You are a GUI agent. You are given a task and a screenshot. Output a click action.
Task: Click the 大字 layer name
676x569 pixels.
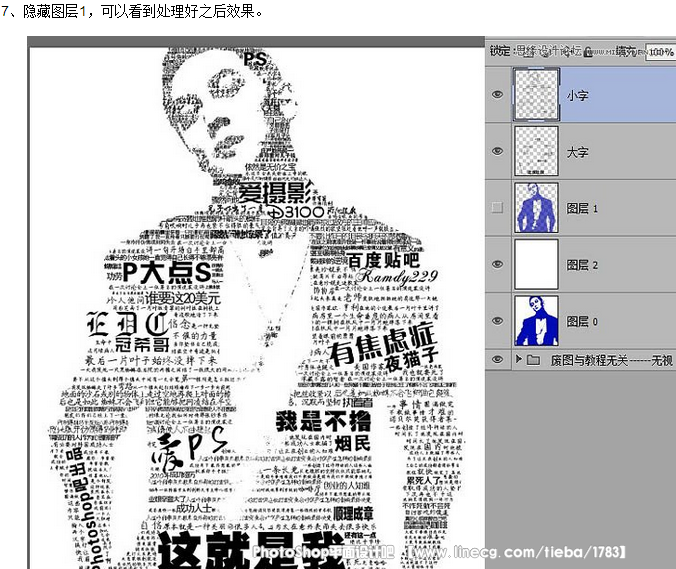(x=577, y=152)
